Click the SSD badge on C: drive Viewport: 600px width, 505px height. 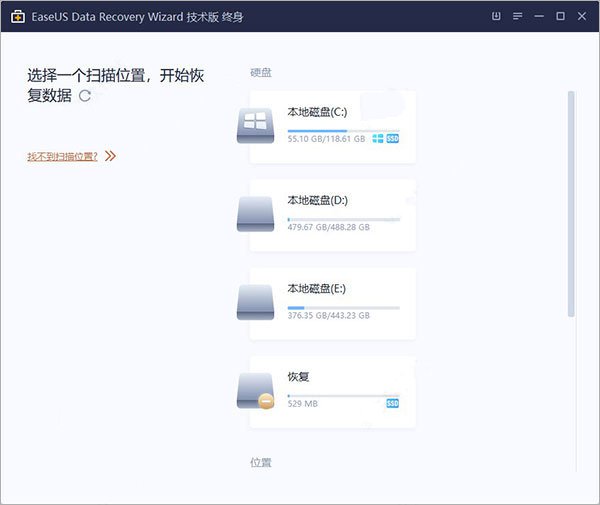393,138
